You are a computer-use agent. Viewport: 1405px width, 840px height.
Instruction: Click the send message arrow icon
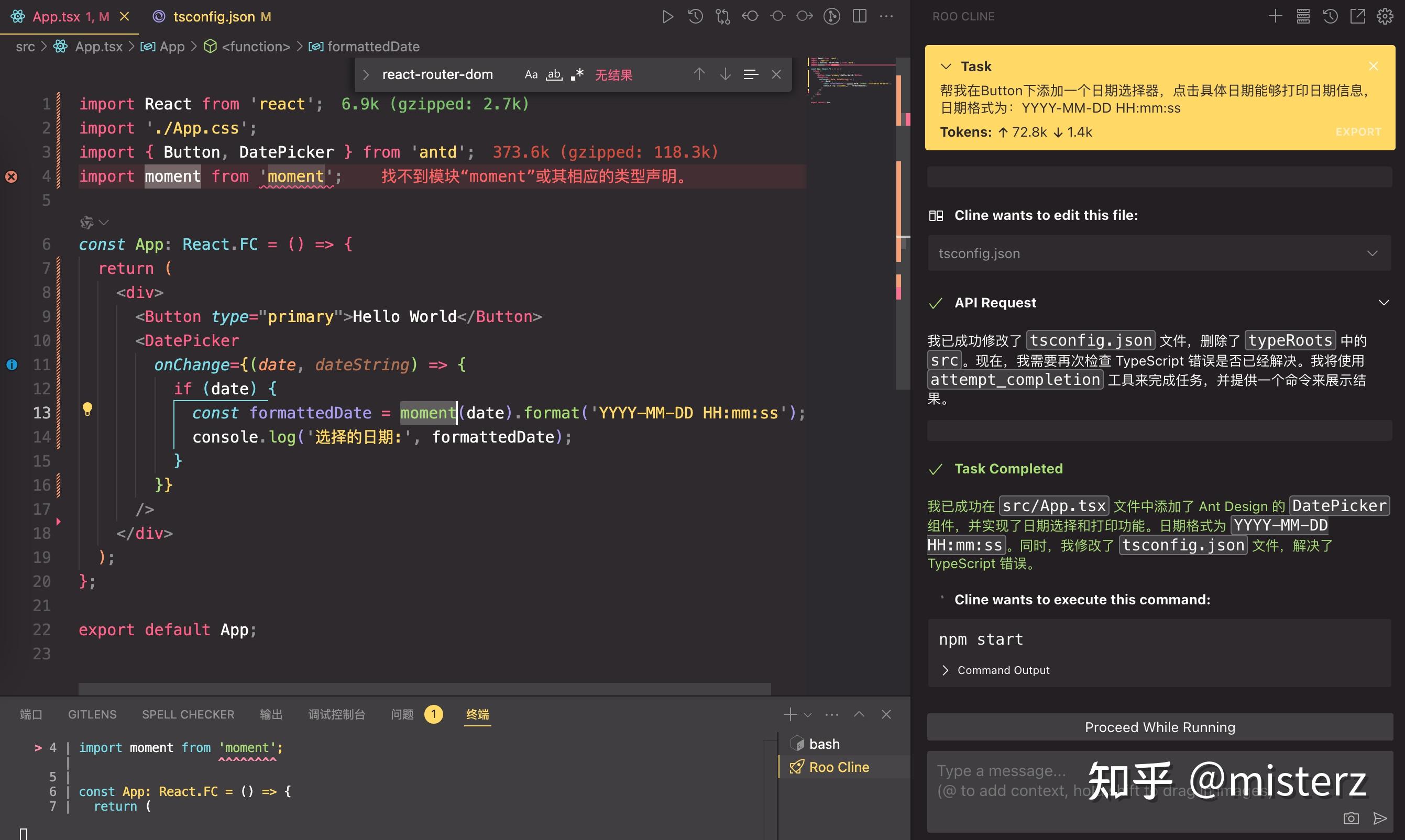click(1380, 818)
